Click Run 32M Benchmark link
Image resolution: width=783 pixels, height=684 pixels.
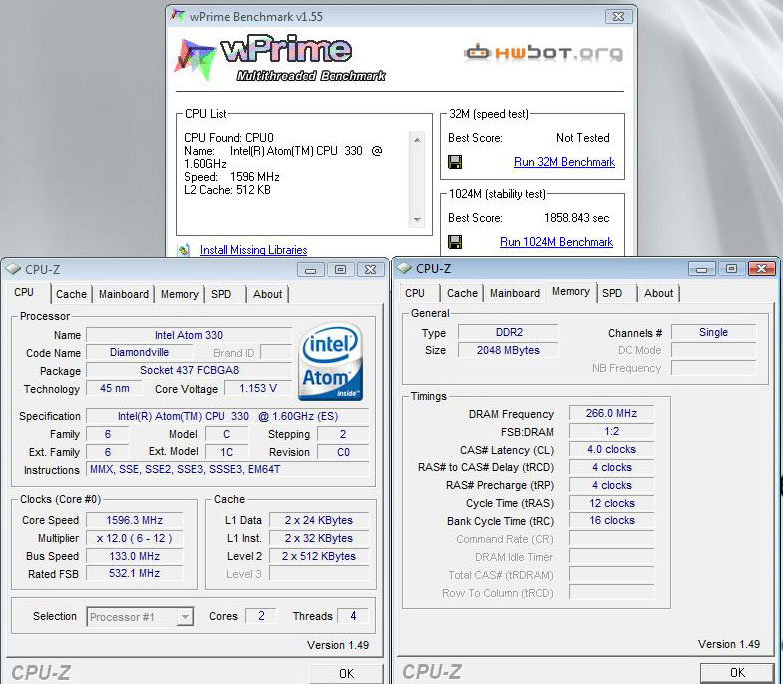pos(564,162)
